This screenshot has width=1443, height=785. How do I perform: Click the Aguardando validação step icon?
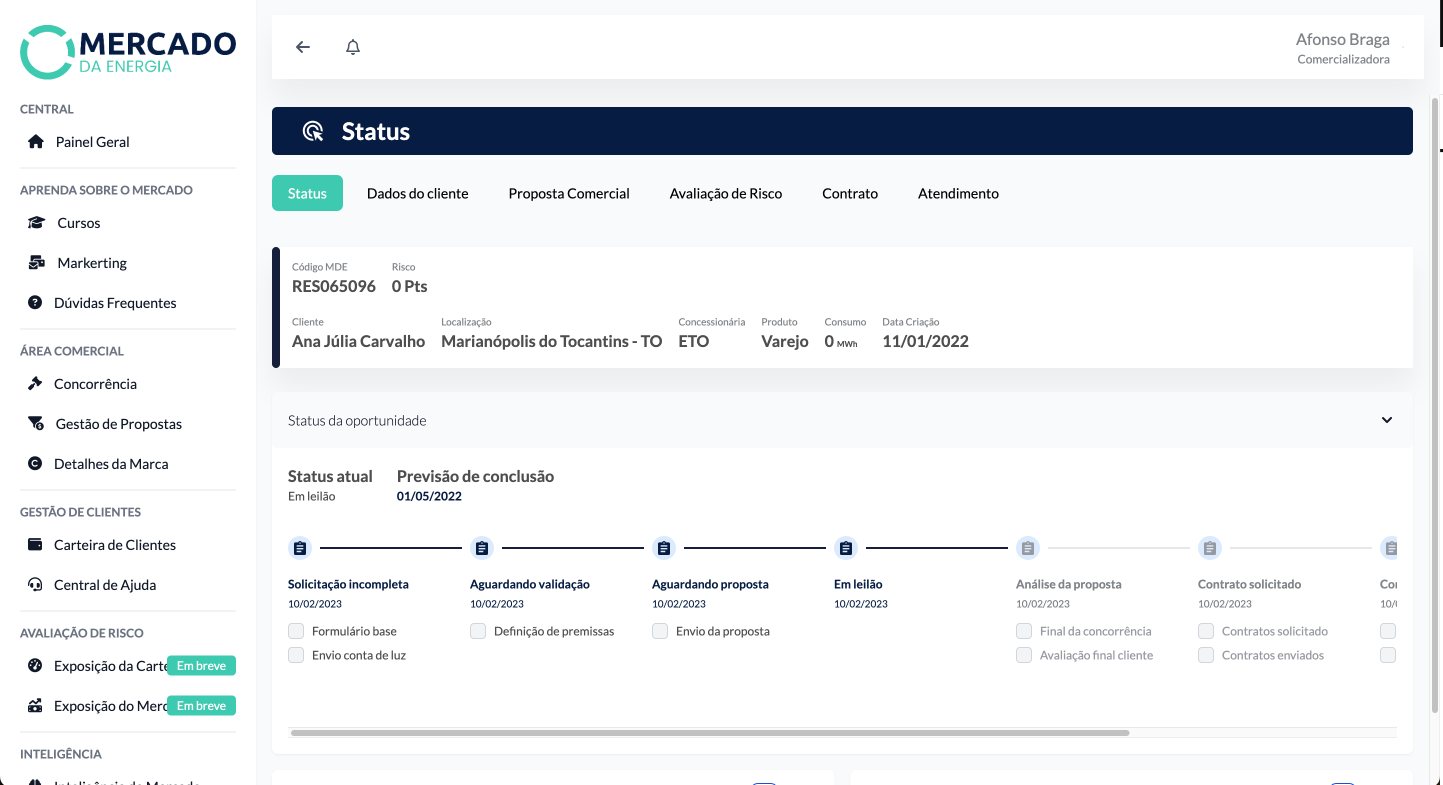click(x=482, y=548)
